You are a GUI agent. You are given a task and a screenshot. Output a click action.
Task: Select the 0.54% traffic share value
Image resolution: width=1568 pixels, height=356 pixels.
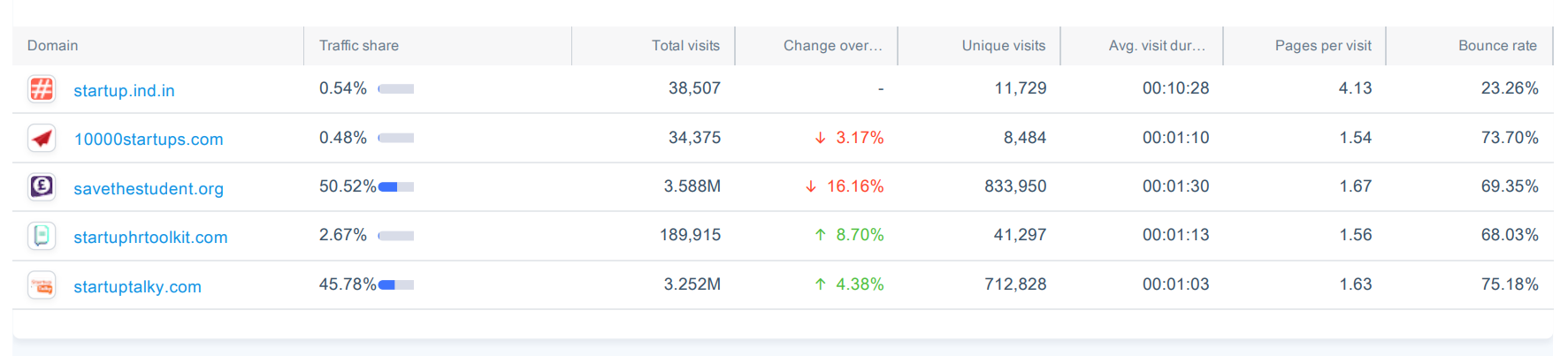coord(343,88)
